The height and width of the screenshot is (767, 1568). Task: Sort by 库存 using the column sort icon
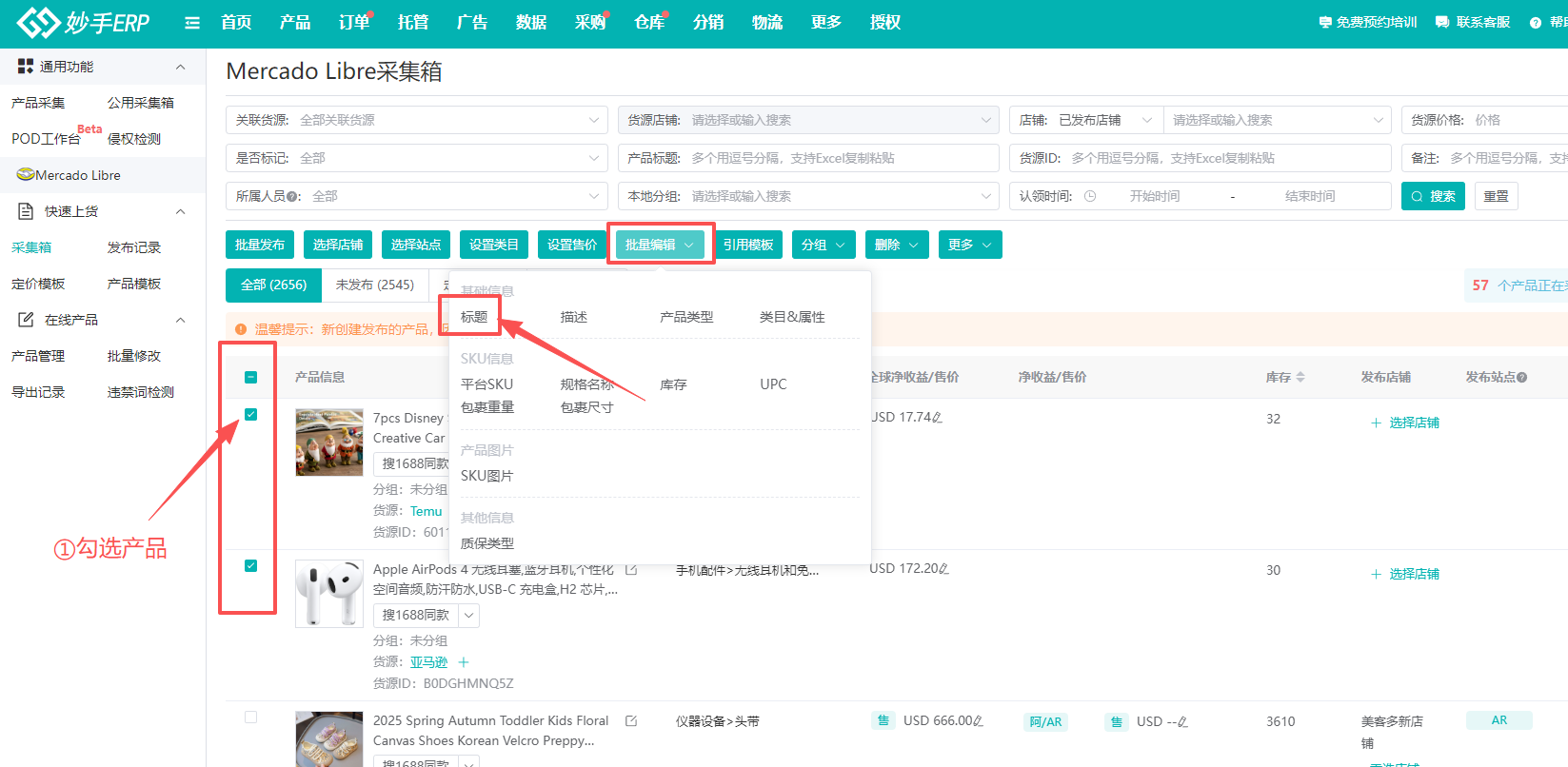point(1300,378)
